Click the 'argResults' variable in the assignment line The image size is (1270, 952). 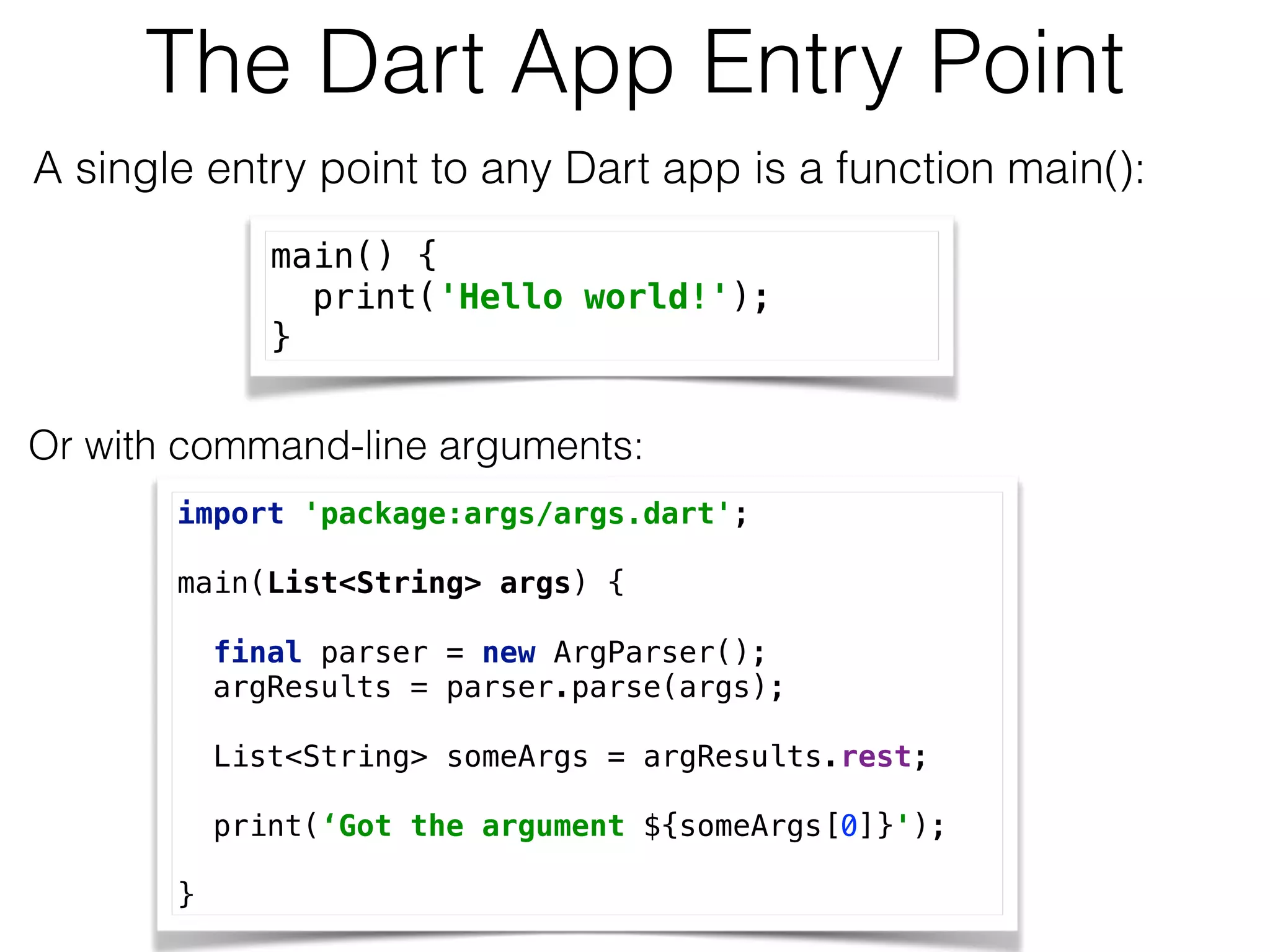tap(302, 687)
